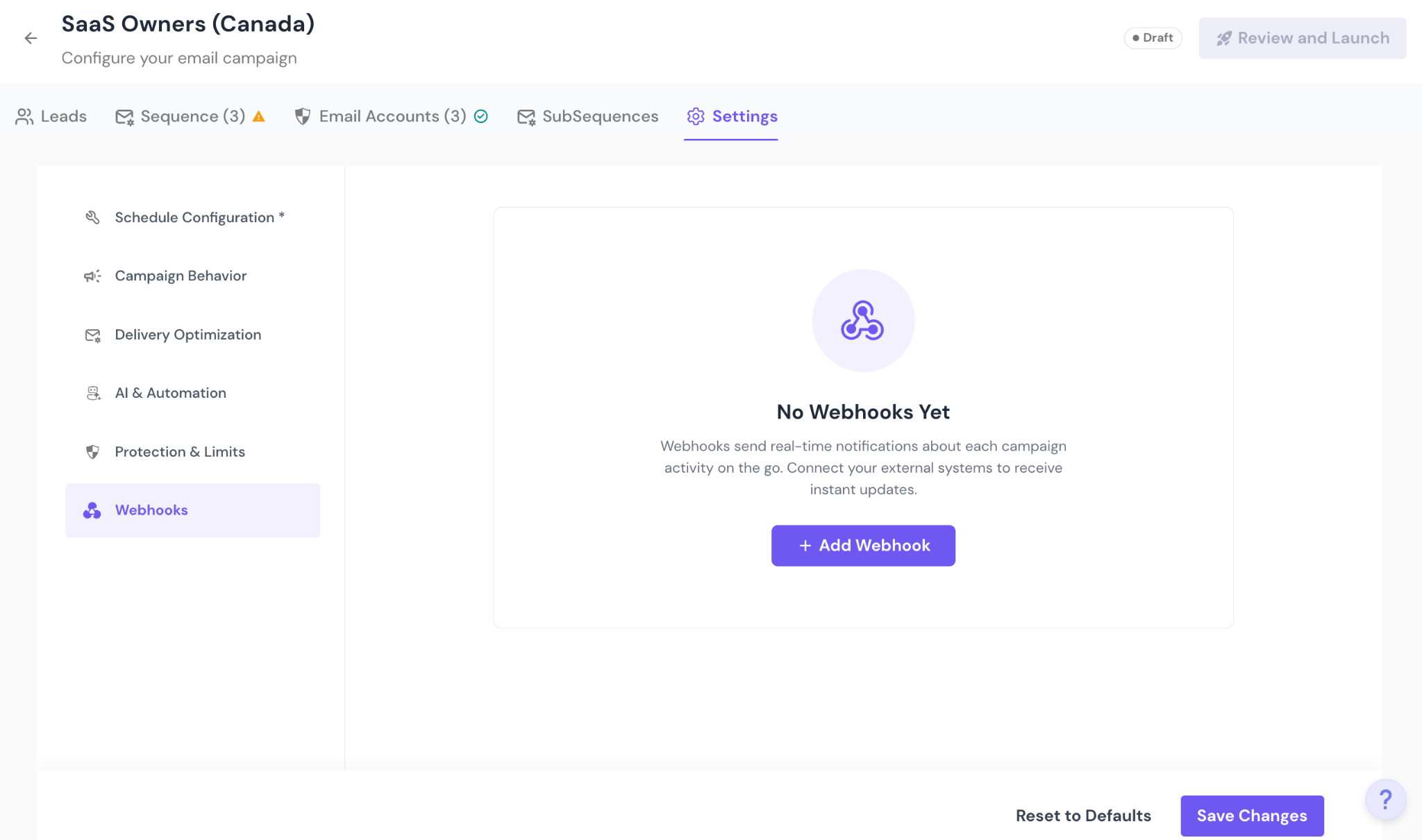The height and width of the screenshot is (840, 1422).
Task: Click the back arrow beside campaign title
Action: [31, 38]
